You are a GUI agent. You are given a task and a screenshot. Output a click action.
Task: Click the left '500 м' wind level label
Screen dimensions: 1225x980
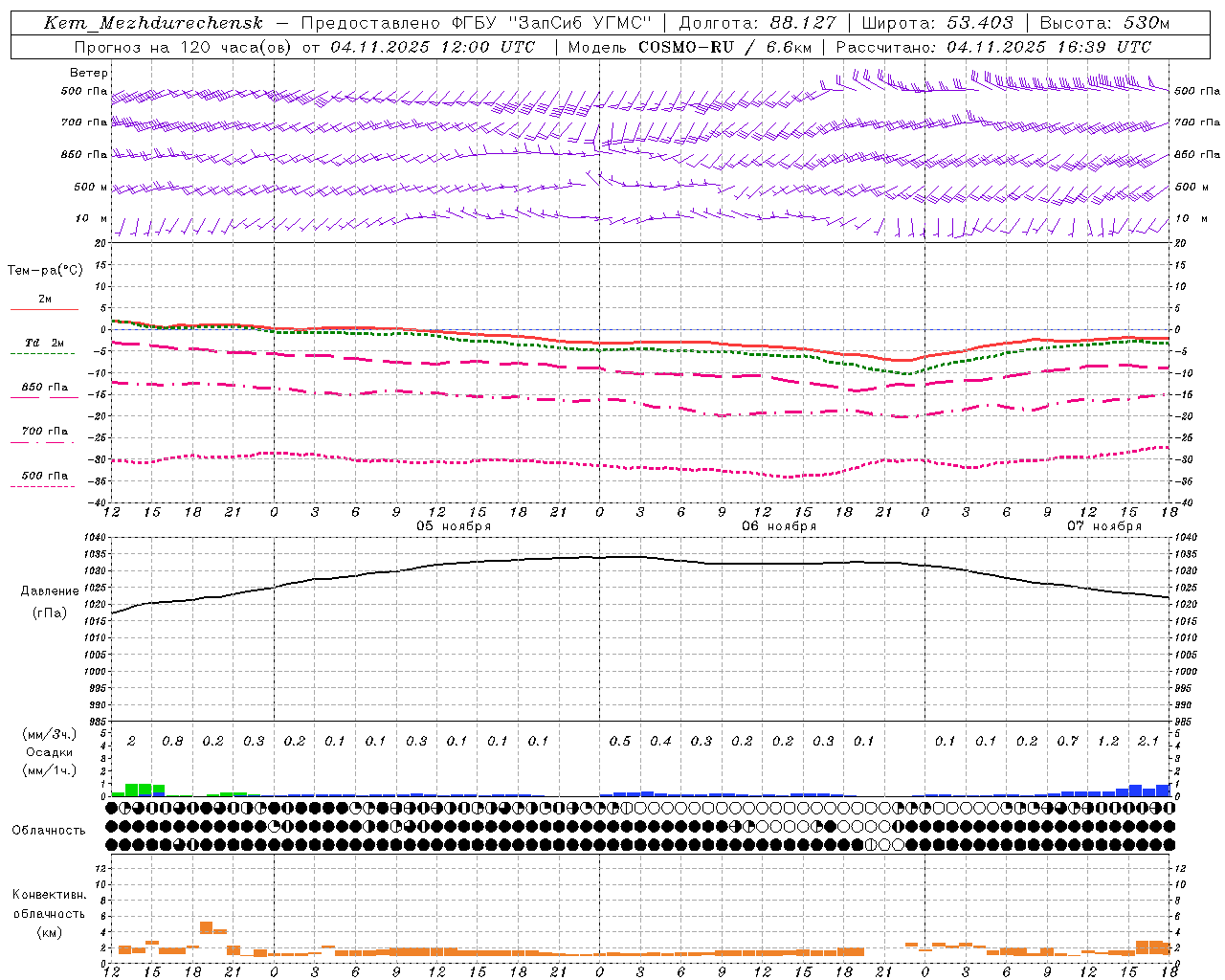tap(91, 188)
